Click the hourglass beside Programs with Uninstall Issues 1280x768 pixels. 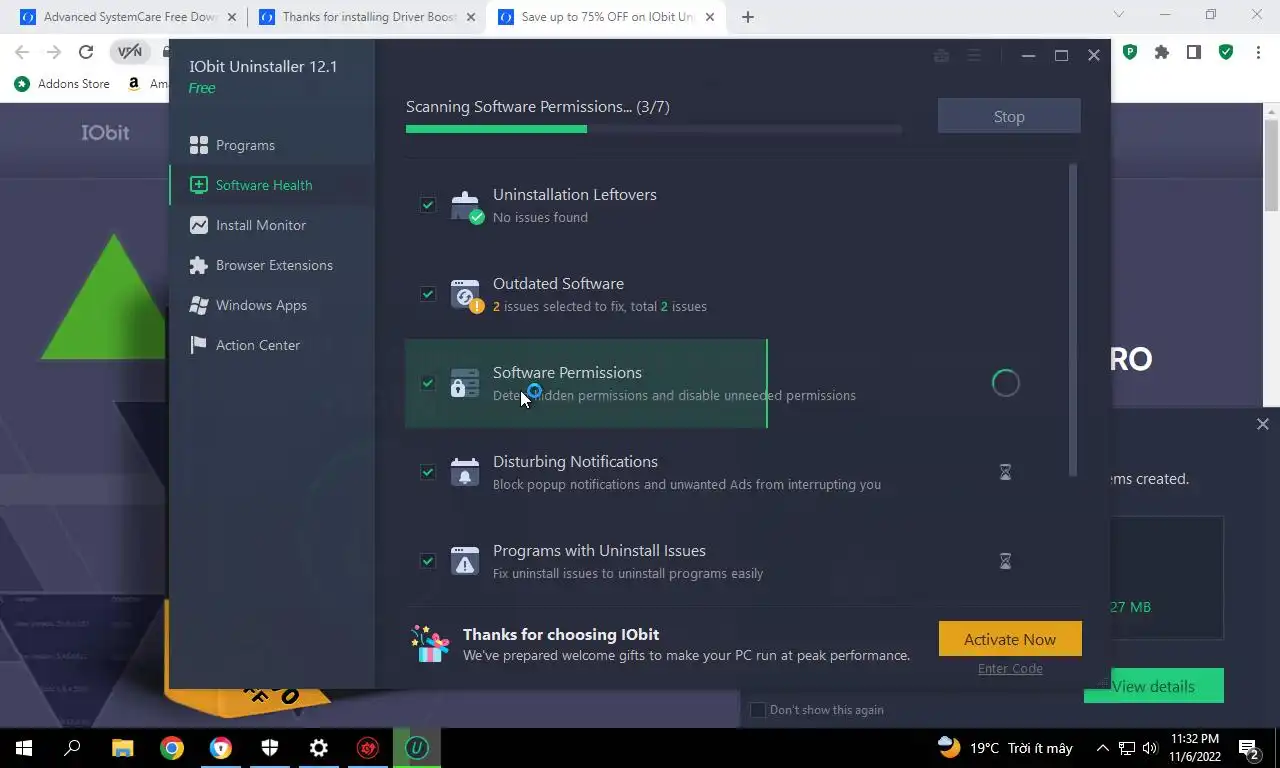pos(1005,561)
